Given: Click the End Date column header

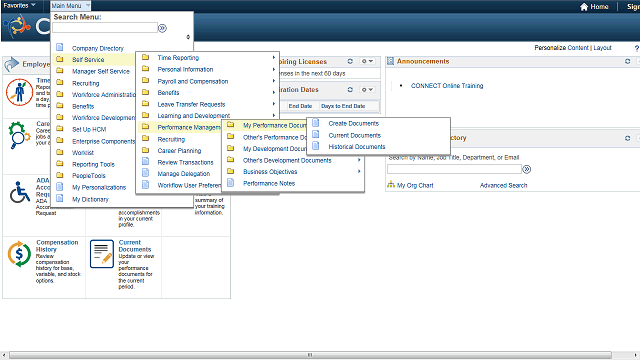Looking at the screenshot, I should tap(300, 106).
